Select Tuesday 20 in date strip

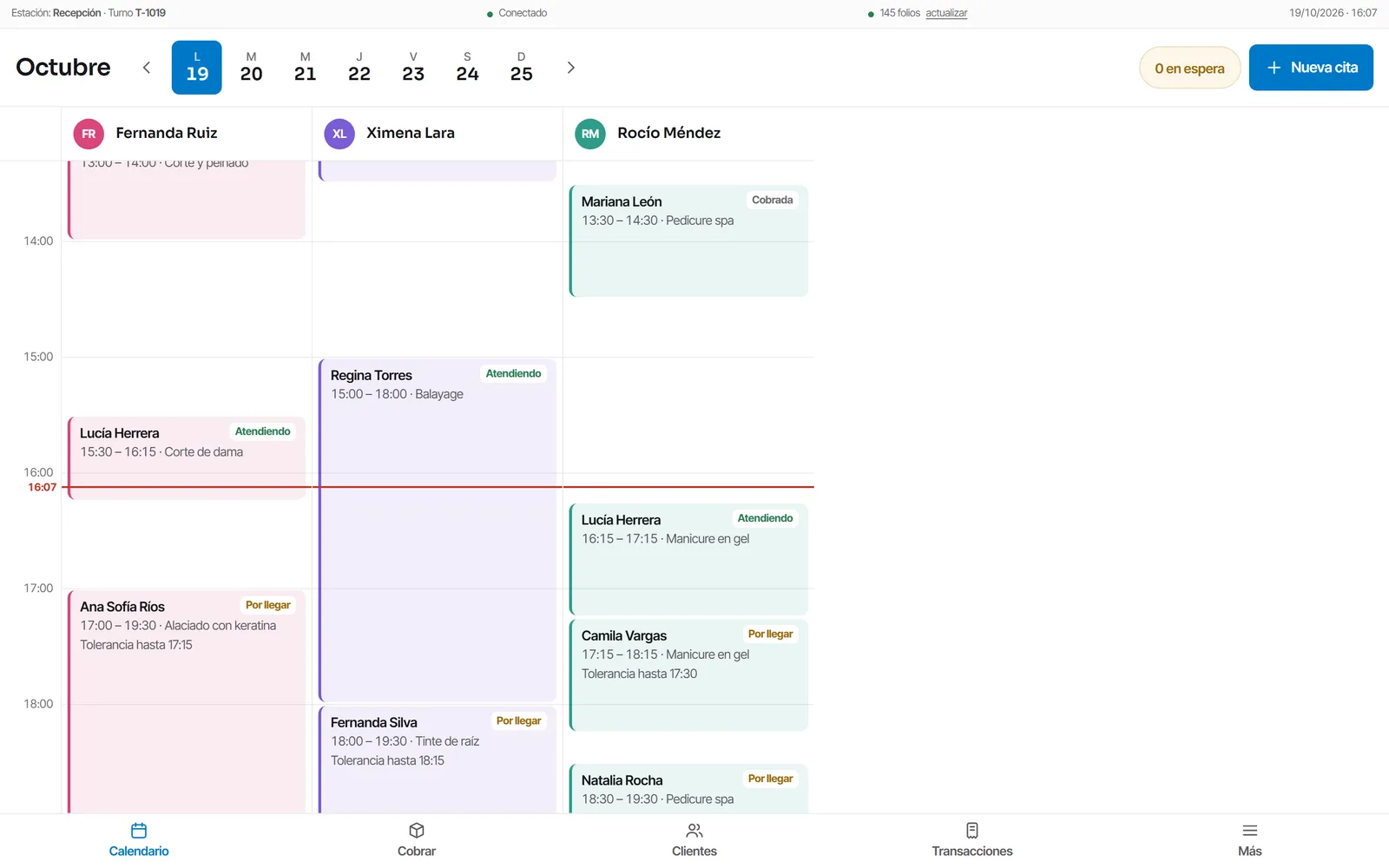(251, 68)
